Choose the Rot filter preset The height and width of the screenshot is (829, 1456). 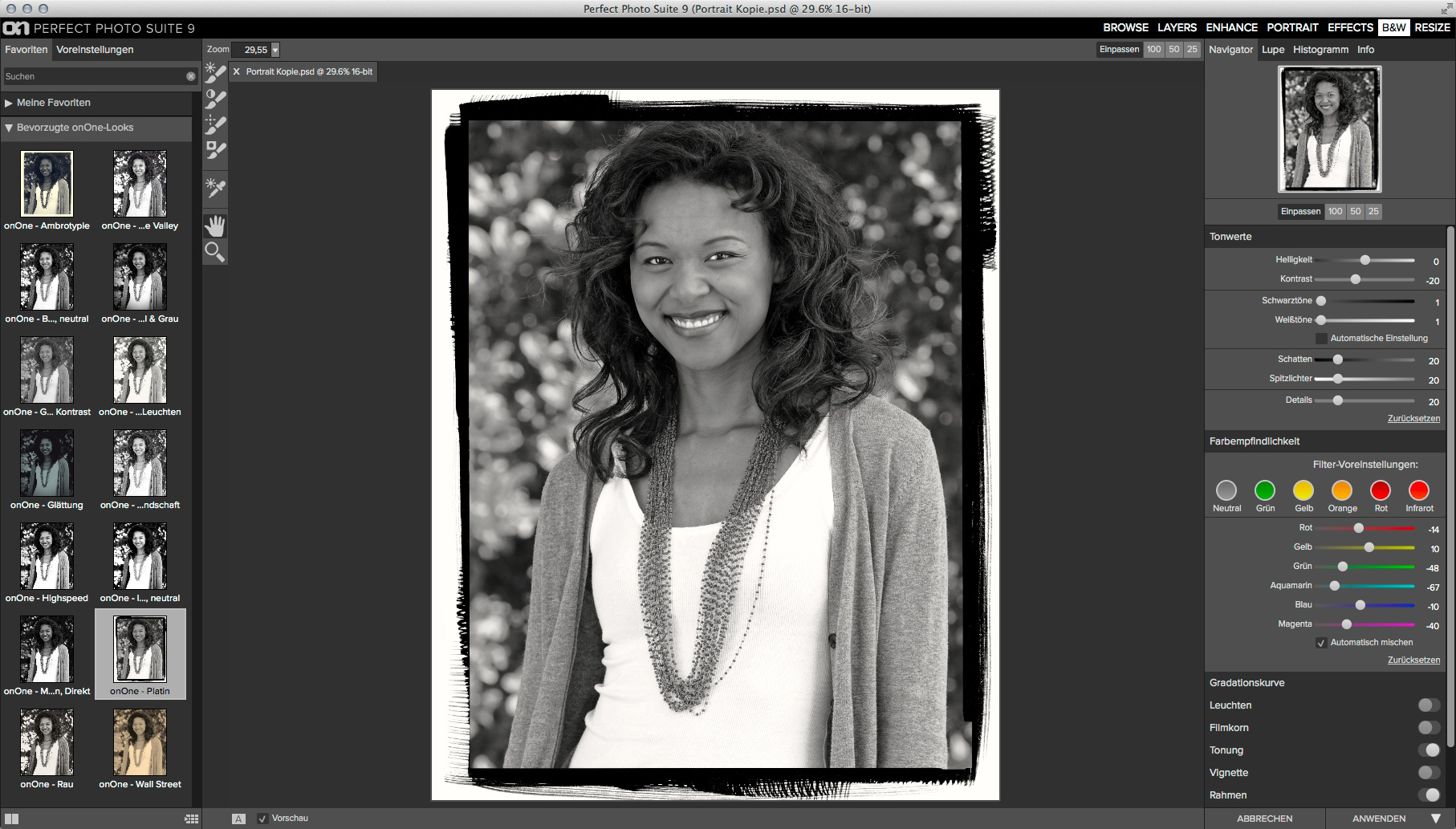tap(1381, 490)
